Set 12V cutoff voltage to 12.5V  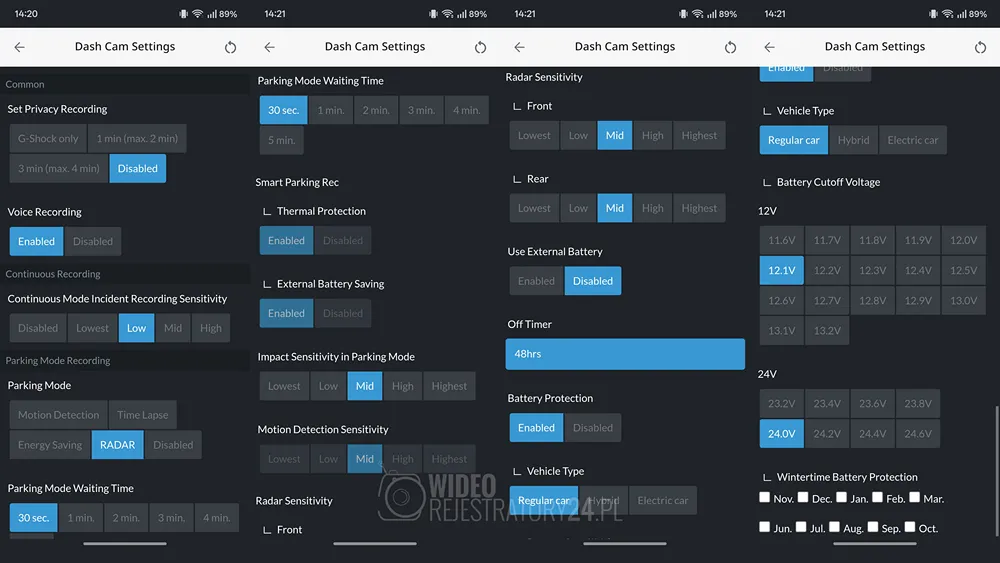[963, 270]
